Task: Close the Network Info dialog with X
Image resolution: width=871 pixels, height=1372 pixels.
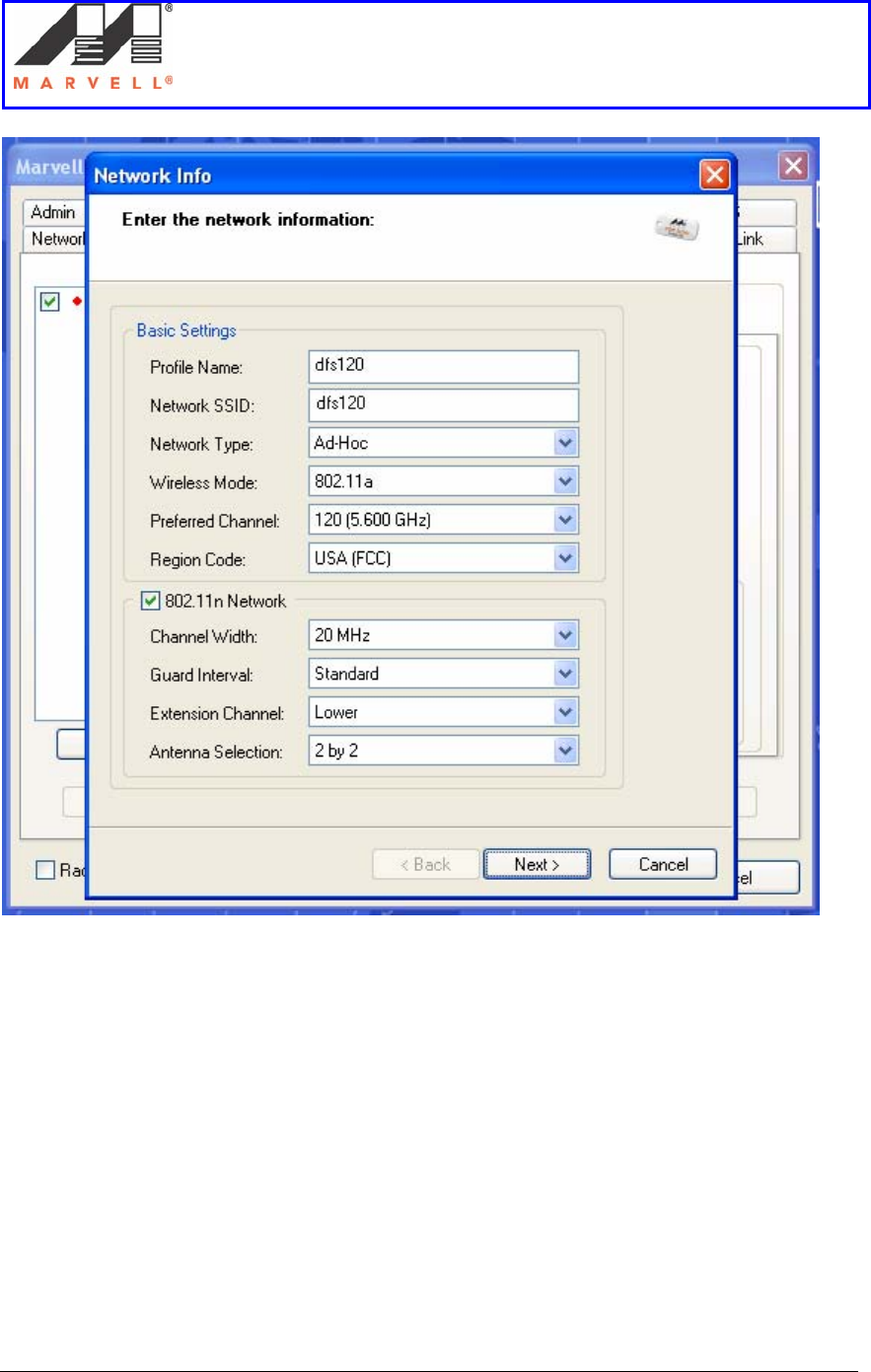Action: (714, 176)
